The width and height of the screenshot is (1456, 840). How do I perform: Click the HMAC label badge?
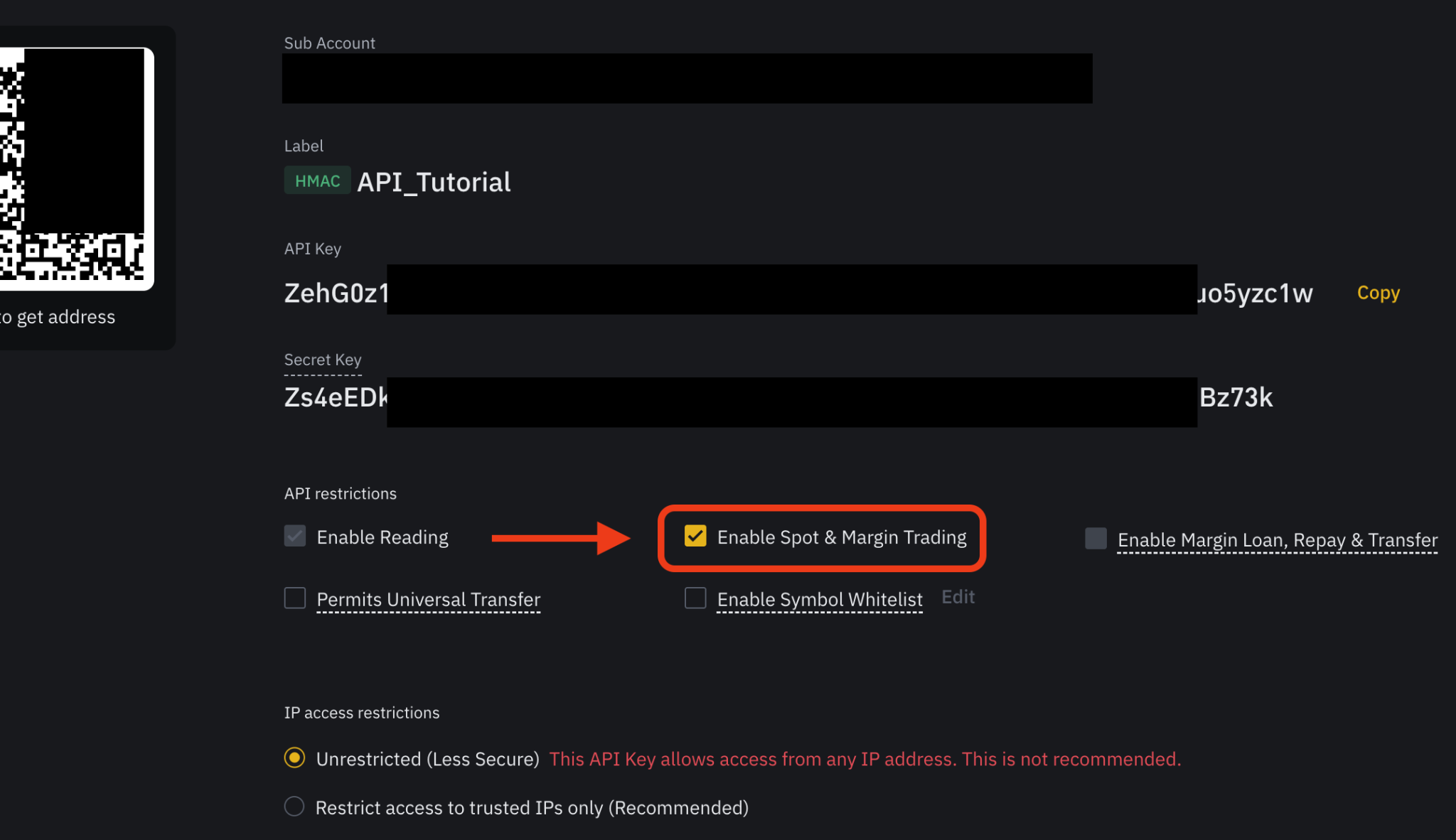[x=317, y=181]
